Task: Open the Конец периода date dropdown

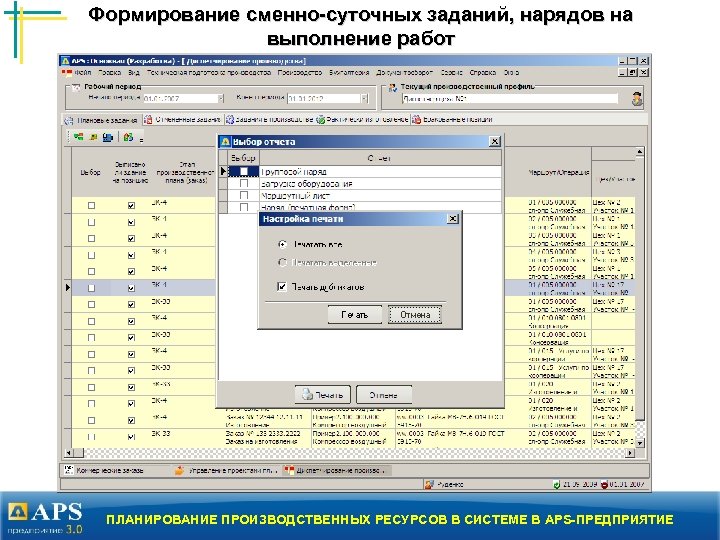Action: point(365,98)
